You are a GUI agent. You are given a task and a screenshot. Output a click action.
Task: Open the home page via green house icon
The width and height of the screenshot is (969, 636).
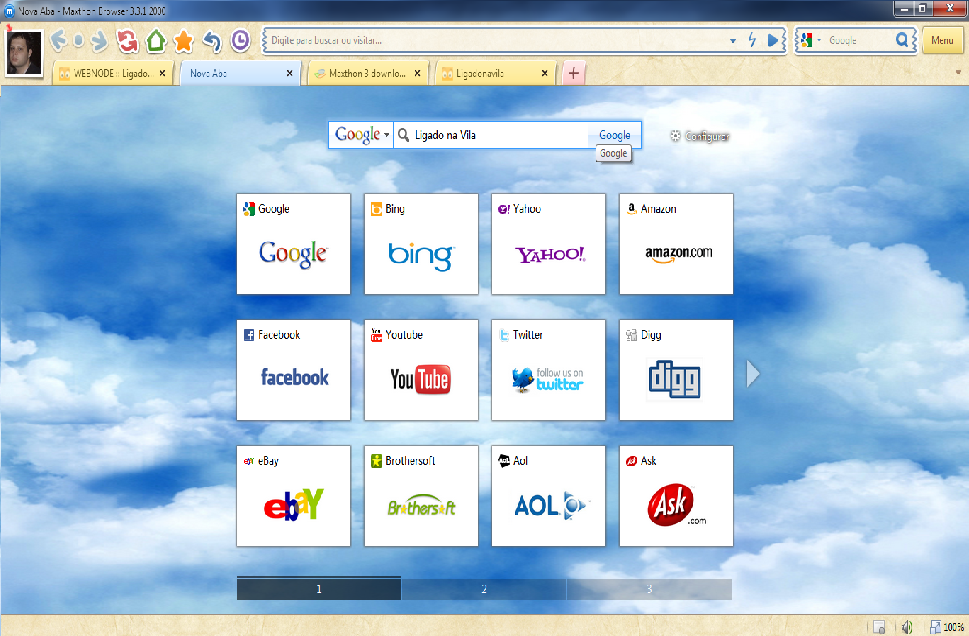pyautogui.click(x=156, y=41)
